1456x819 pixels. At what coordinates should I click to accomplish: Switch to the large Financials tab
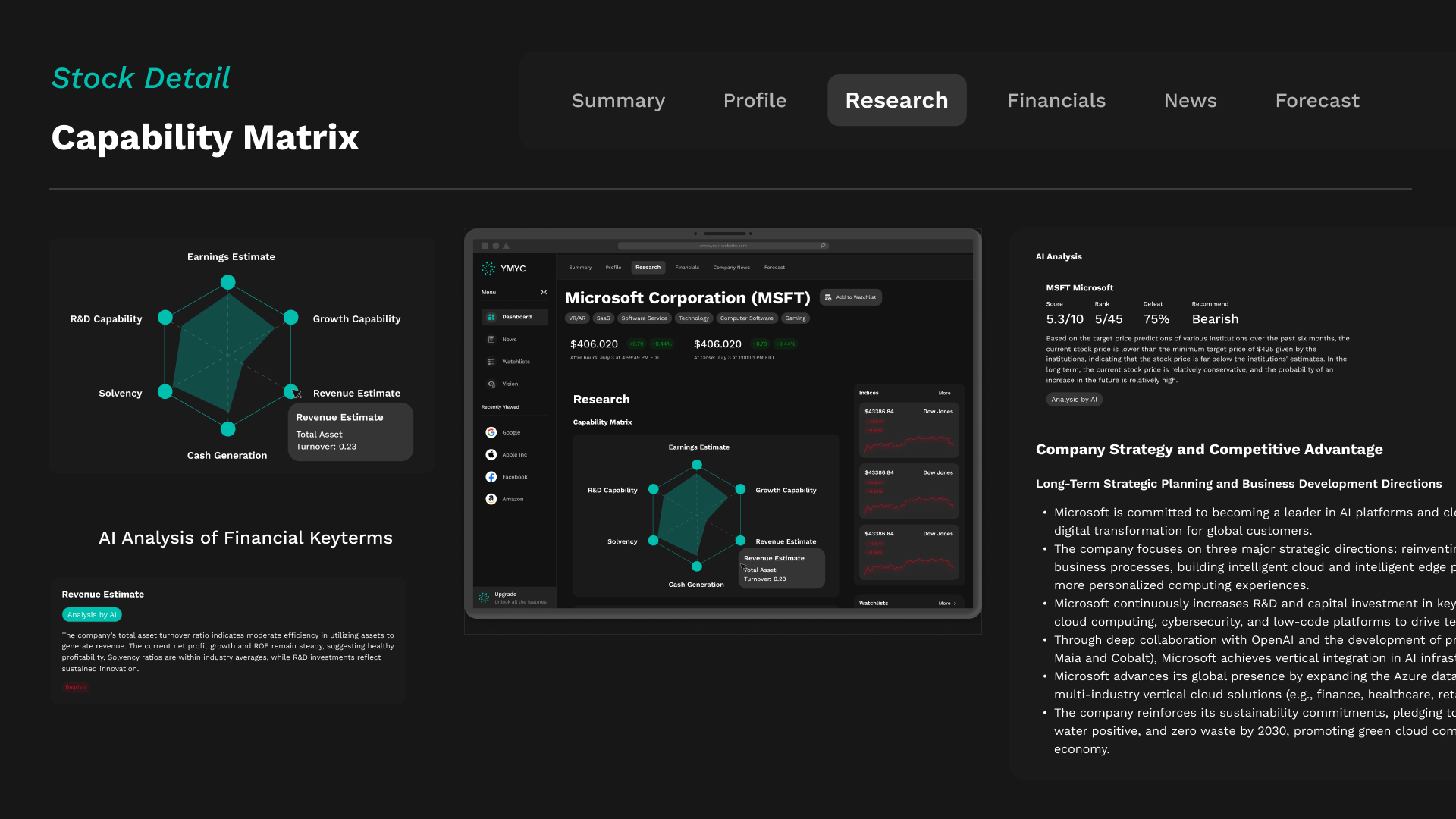coord(1056,100)
